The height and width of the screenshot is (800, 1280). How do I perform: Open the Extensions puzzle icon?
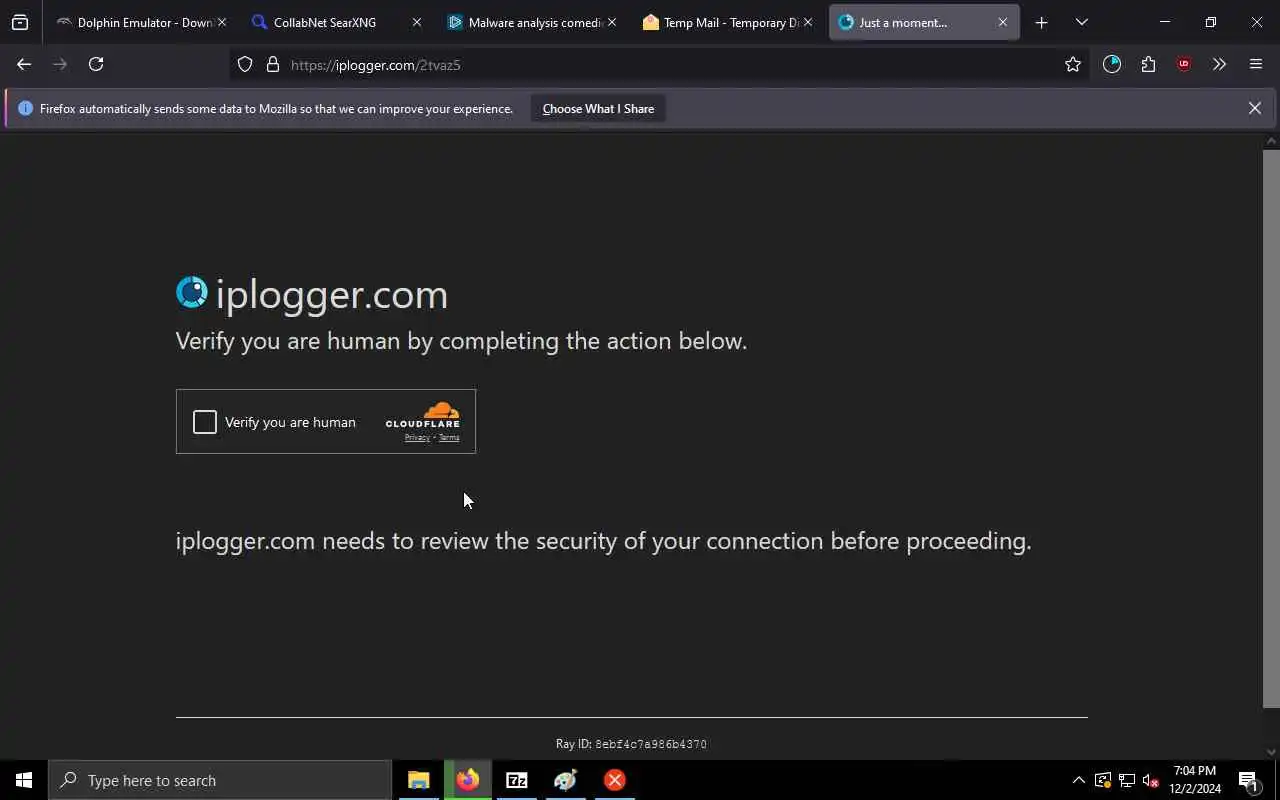tap(1148, 64)
